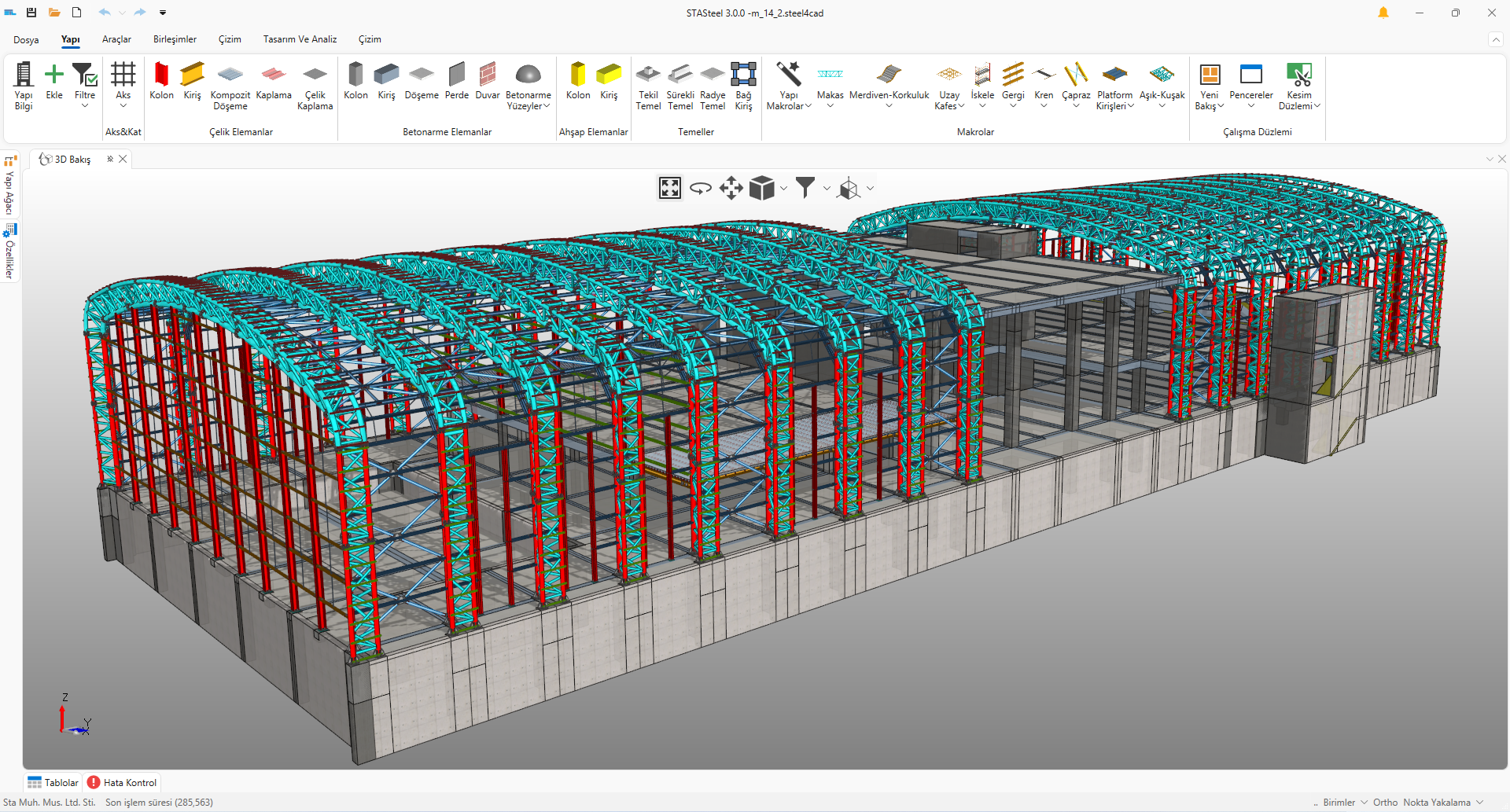Click the orbit rotate view icon
Viewport: 1510px width, 812px height.
[x=700, y=188]
